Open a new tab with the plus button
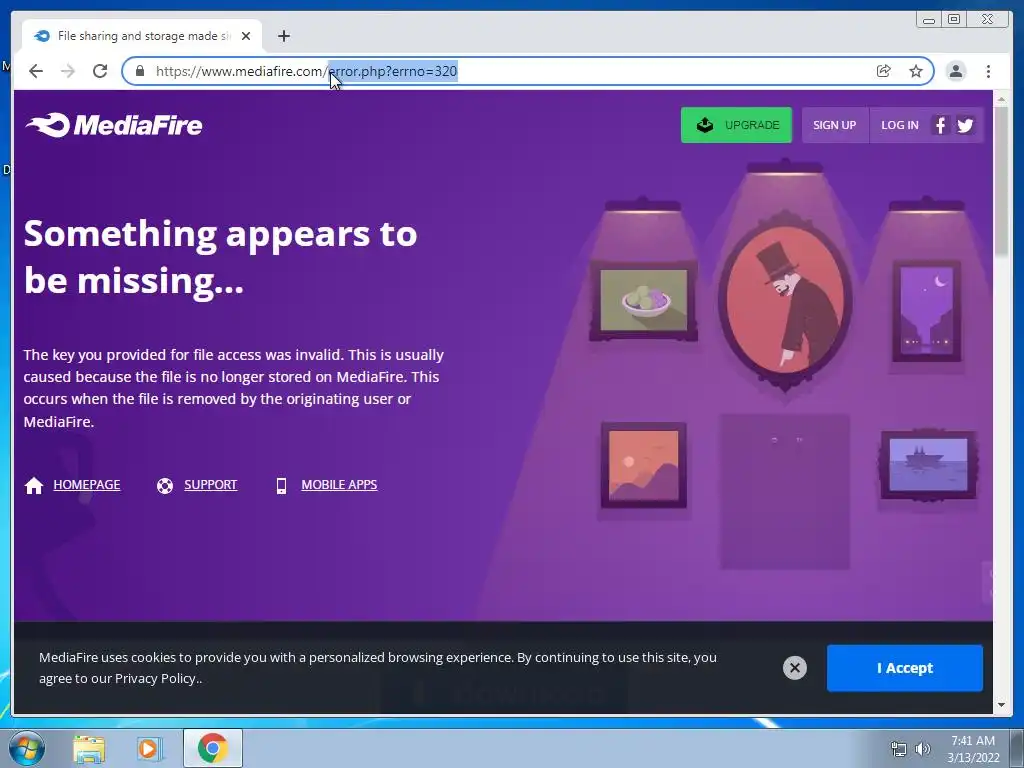 (283, 36)
